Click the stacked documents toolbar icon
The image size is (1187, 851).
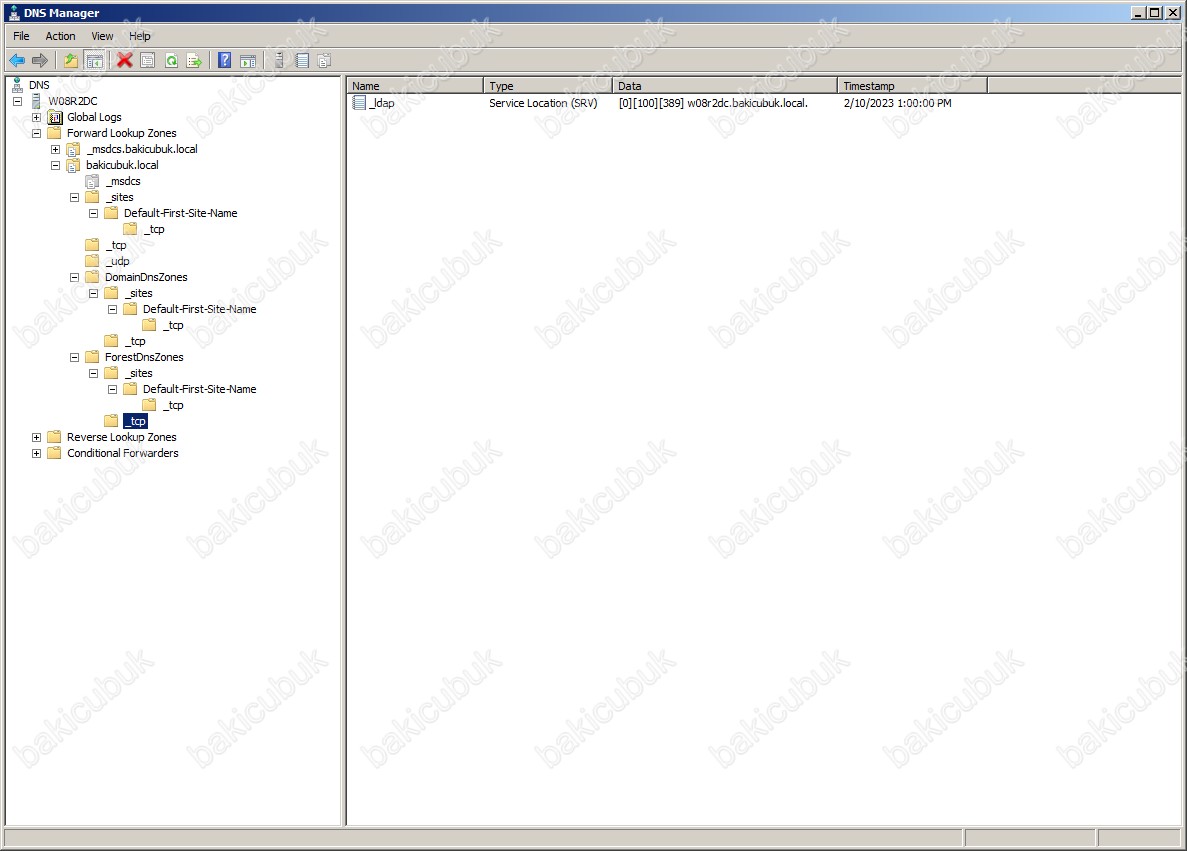[325, 61]
